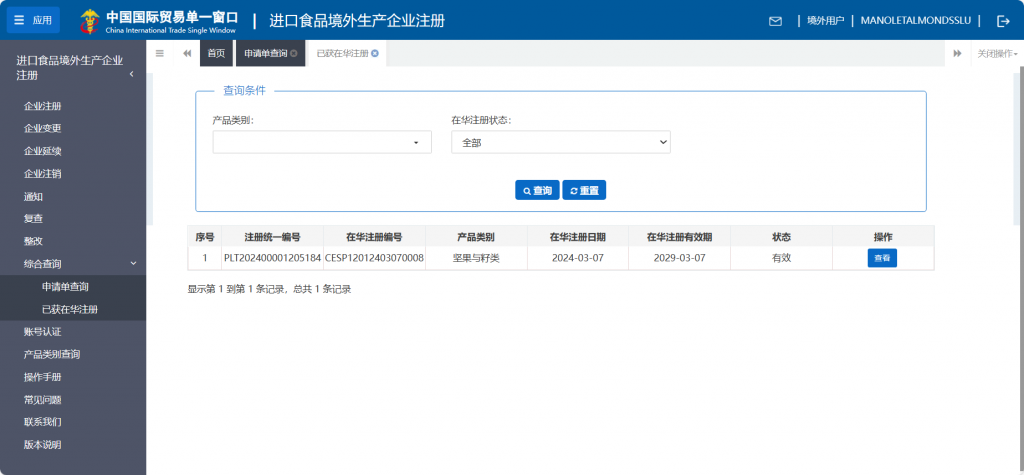This screenshot has height=475, width=1024.
Task: Click cell CESP12012403070008
Action: (374, 258)
